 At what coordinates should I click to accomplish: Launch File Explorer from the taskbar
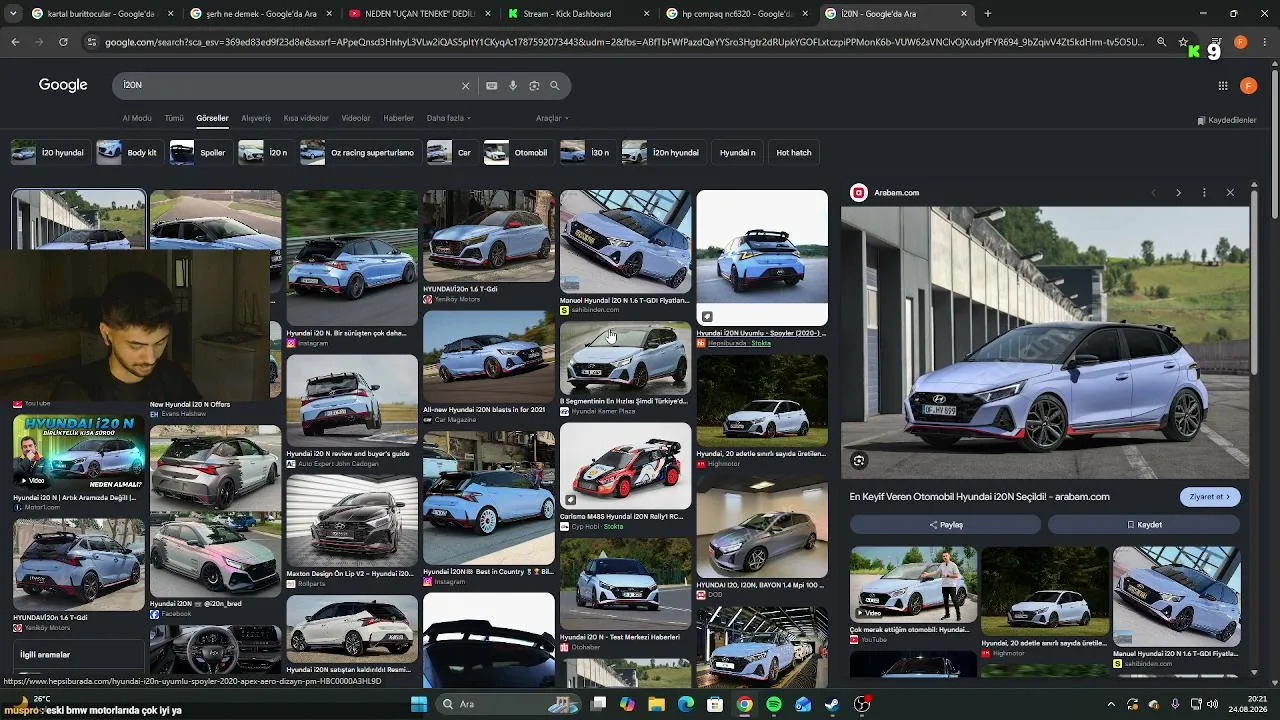(656, 704)
